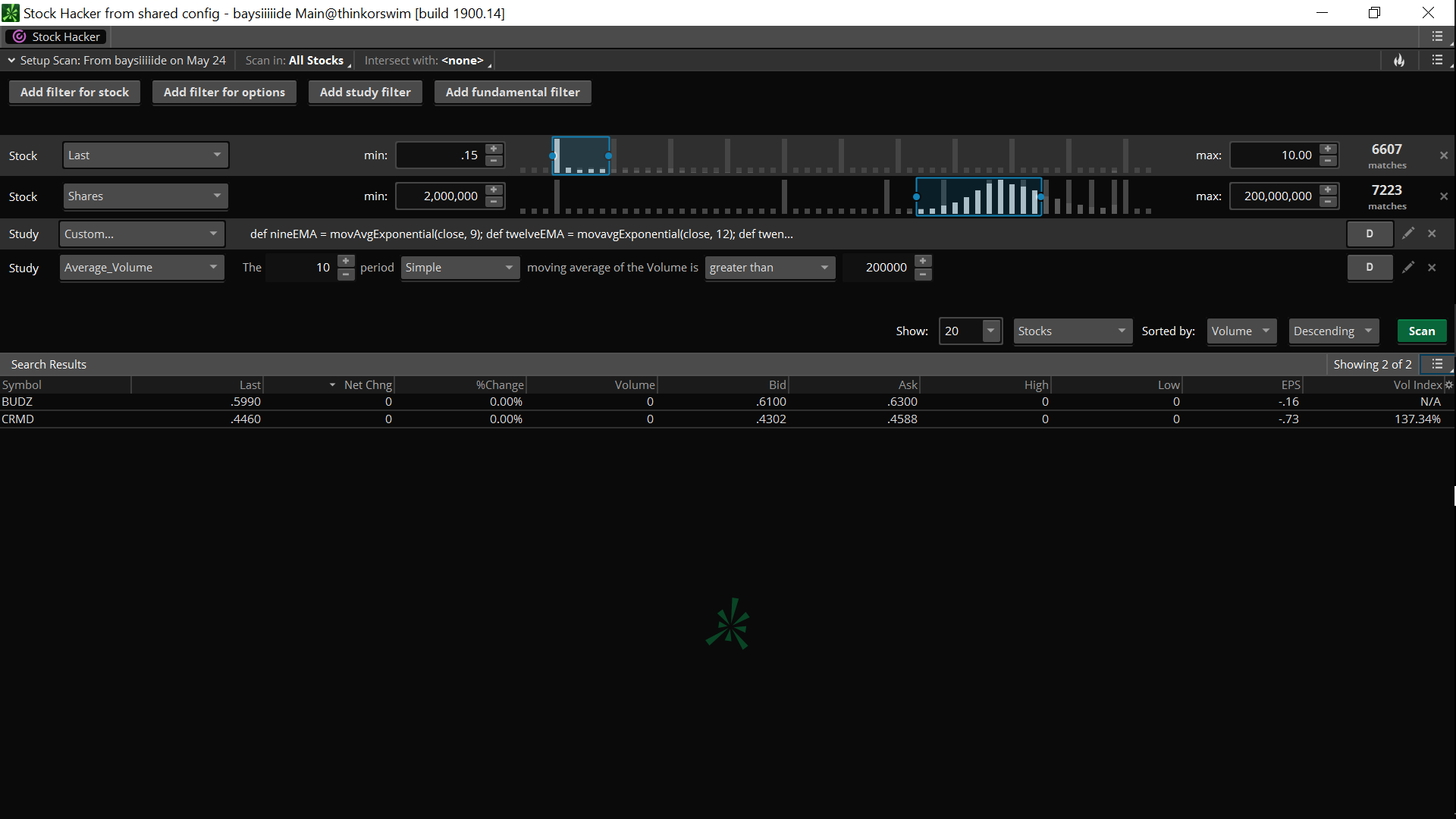Collapse the Setup Scan section
The width and height of the screenshot is (1456, 819).
point(11,61)
